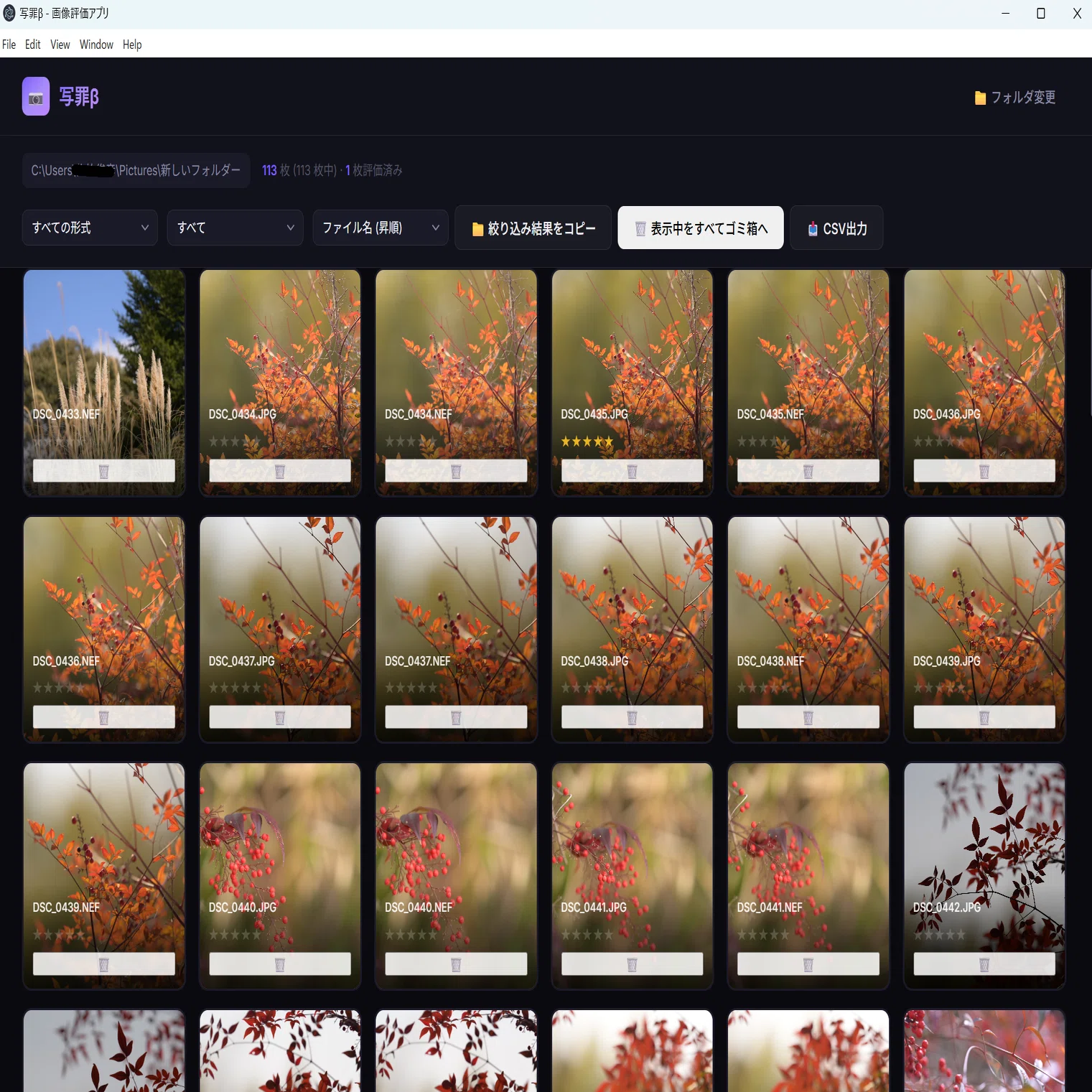Trash the DSC_0440.NEF image
Viewport: 1092px width, 1092px height.
pyautogui.click(x=456, y=964)
